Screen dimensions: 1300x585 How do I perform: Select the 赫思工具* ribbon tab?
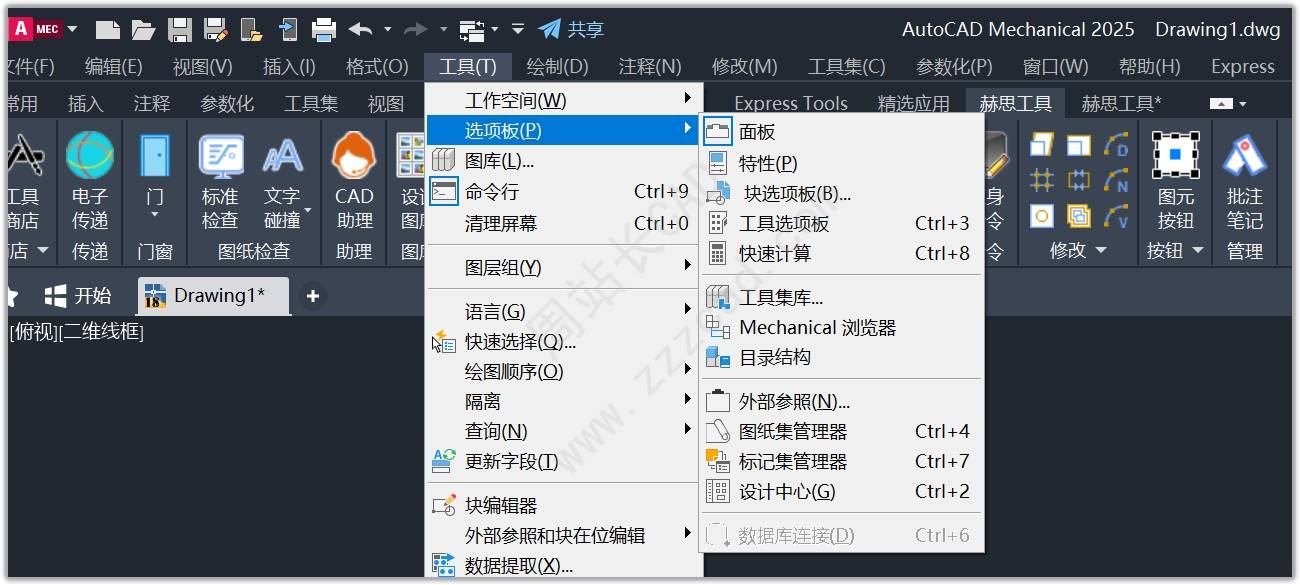click(x=1122, y=103)
